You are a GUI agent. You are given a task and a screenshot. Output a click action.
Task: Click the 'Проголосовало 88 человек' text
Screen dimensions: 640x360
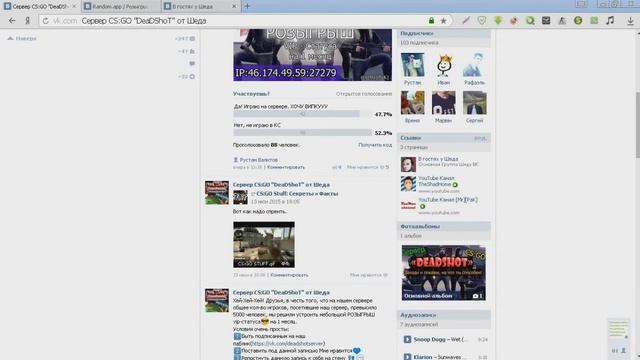[266, 145]
